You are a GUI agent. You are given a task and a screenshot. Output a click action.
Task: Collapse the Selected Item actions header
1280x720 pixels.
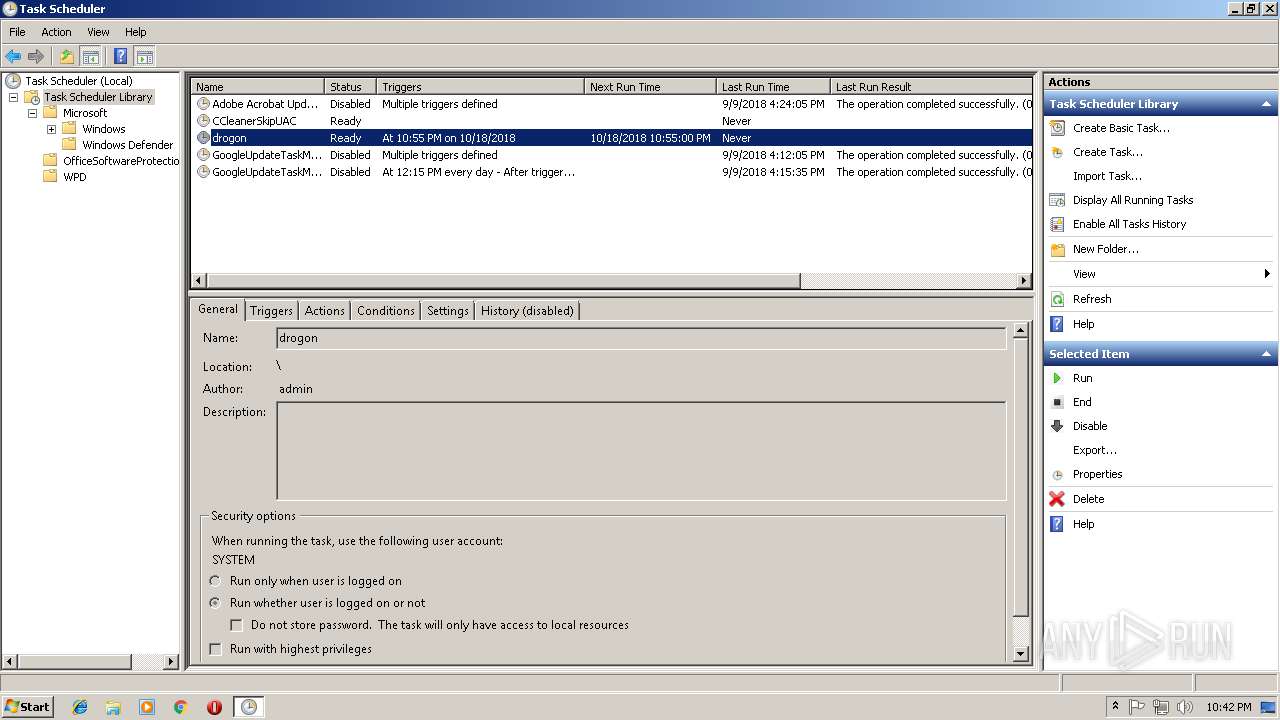(1266, 354)
